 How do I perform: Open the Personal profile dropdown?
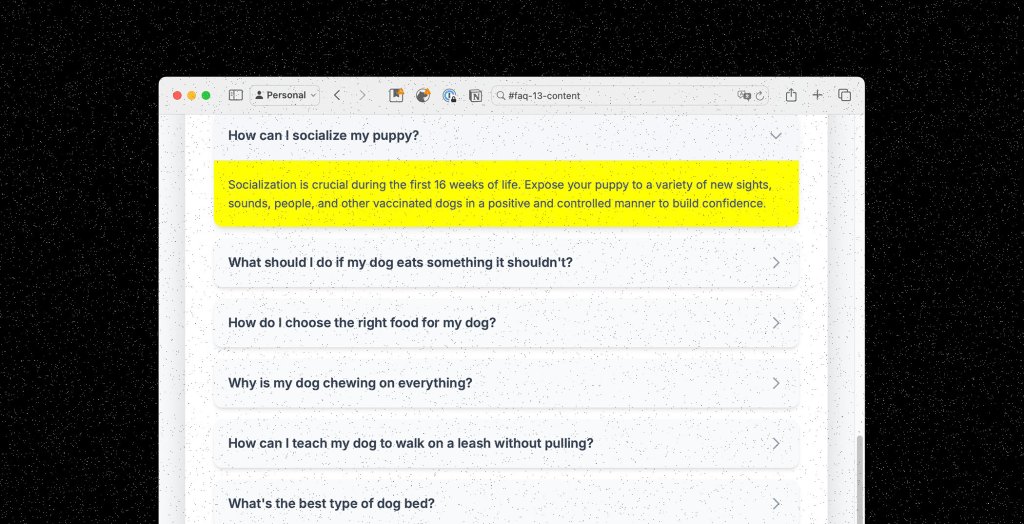[x=285, y=95]
